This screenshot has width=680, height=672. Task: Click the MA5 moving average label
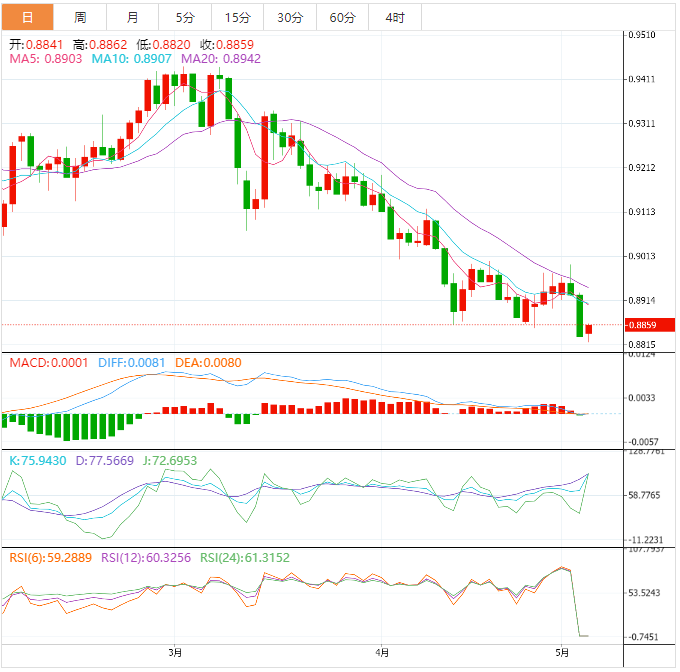47,60
